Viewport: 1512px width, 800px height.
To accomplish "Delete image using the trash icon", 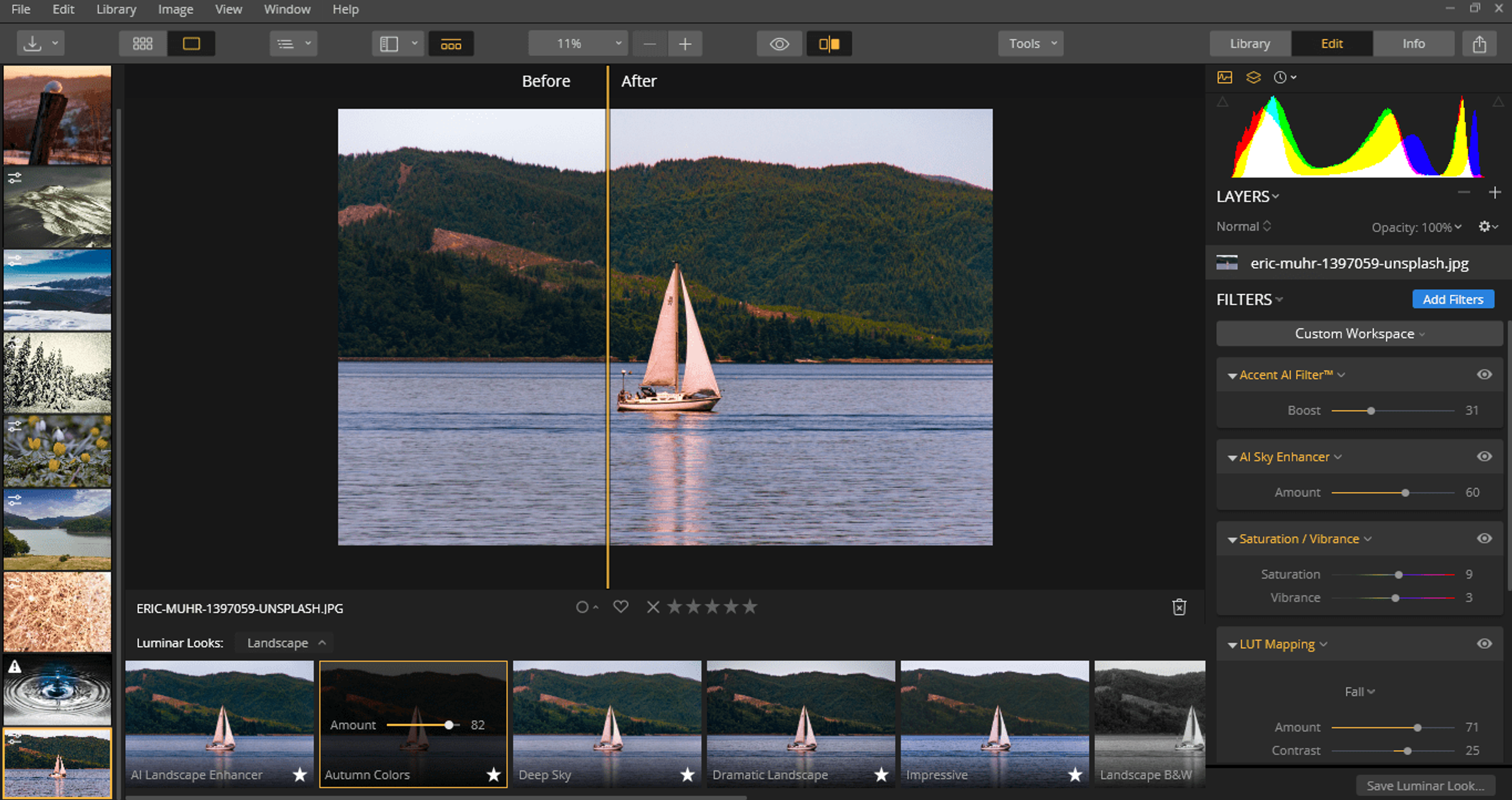I will (x=1179, y=607).
